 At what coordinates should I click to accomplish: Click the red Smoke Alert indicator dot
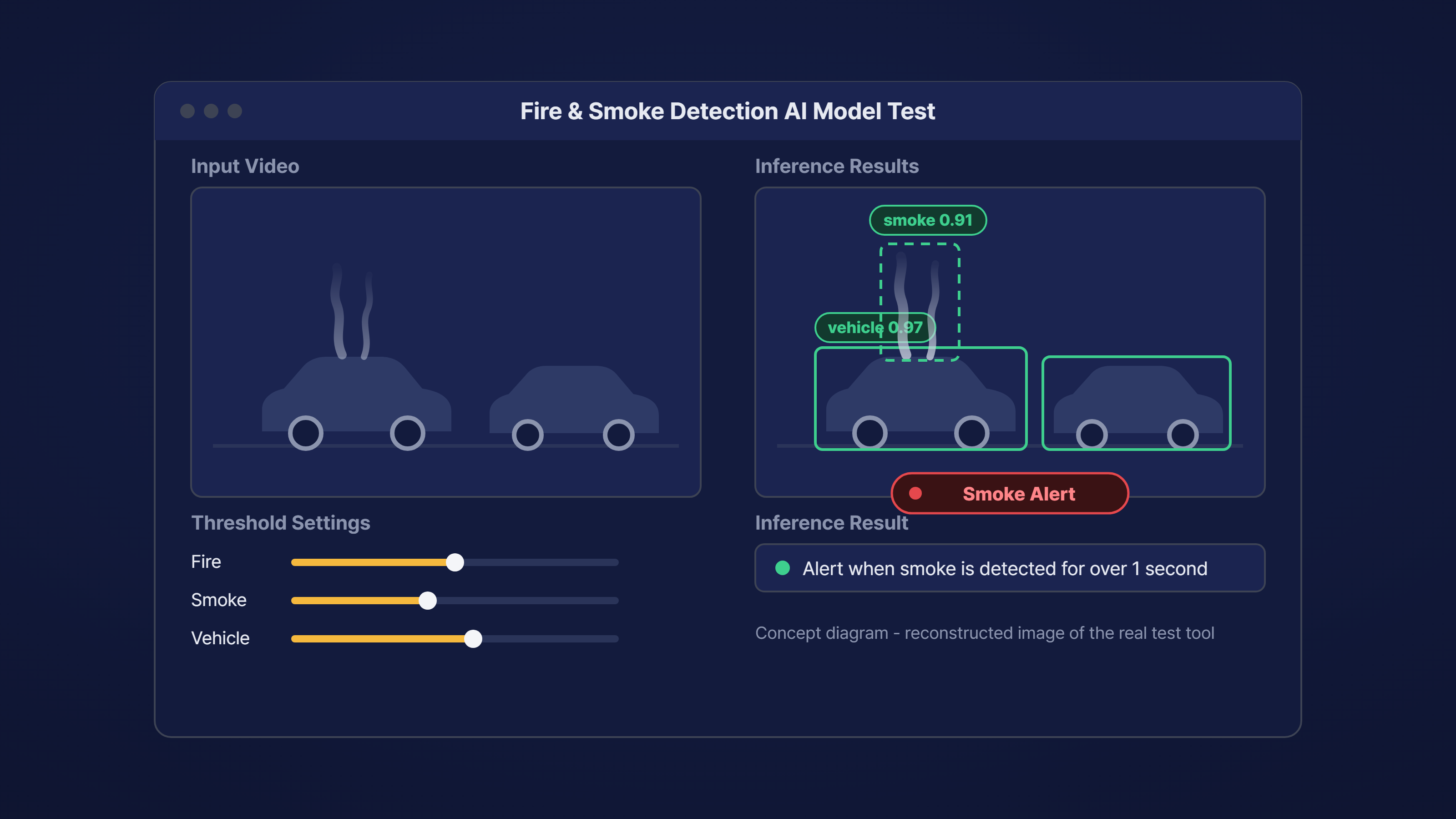tap(915, 493)
